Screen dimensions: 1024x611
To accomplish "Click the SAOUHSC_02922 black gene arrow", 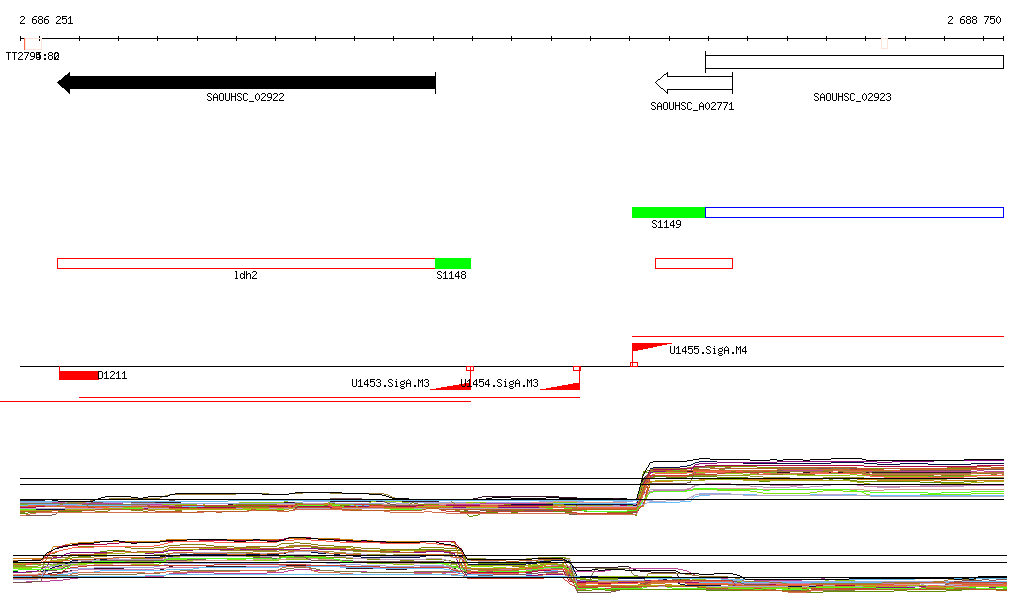I will [x=246, y=83].
